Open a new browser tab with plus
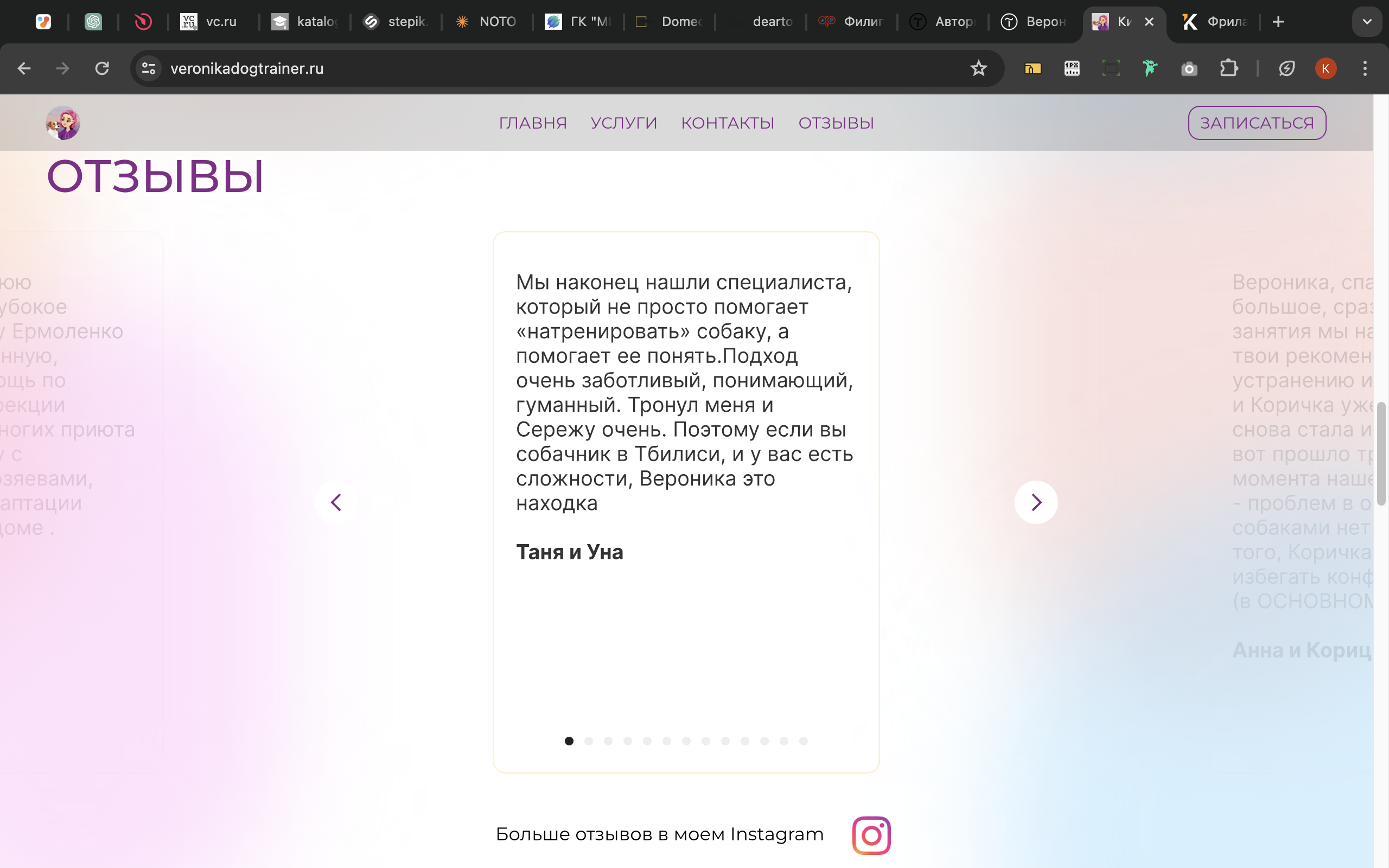Image resolution: width=1389 pixels, height=868 pixels. click(x=1278, y=22)
